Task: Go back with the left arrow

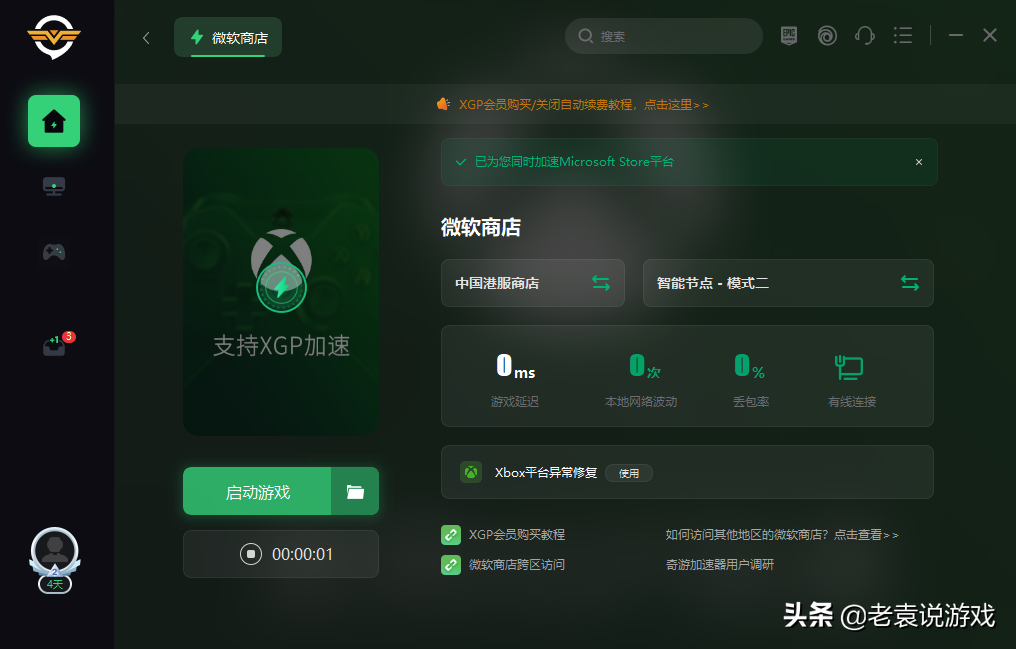Action: tap(146, 38)
